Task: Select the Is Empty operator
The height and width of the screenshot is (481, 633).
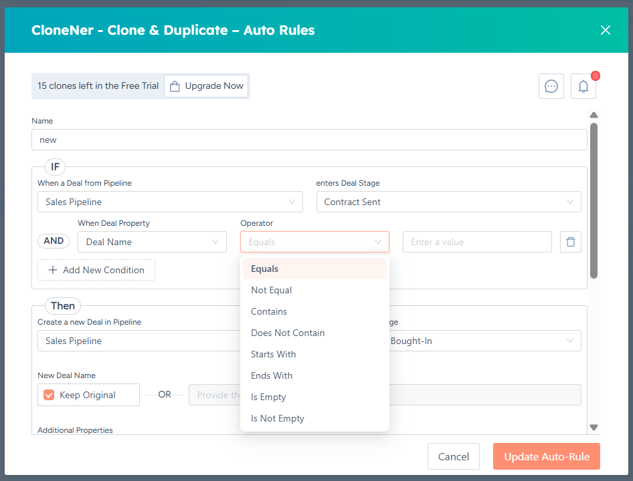Action: (314, 397)
